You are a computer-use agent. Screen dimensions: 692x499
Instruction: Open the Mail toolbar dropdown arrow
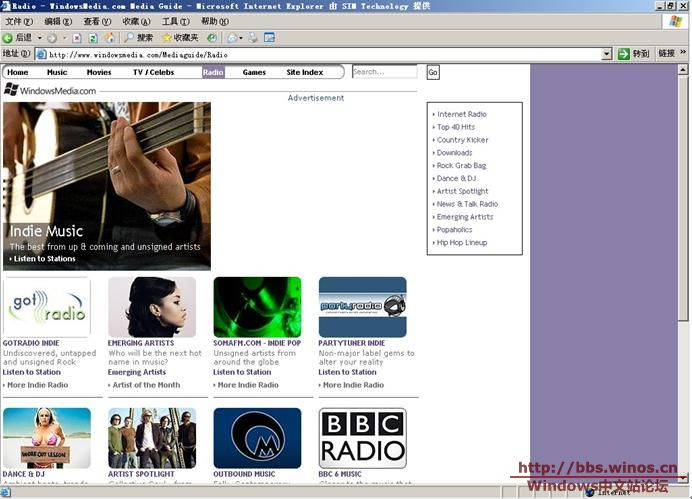pos(241,38)
